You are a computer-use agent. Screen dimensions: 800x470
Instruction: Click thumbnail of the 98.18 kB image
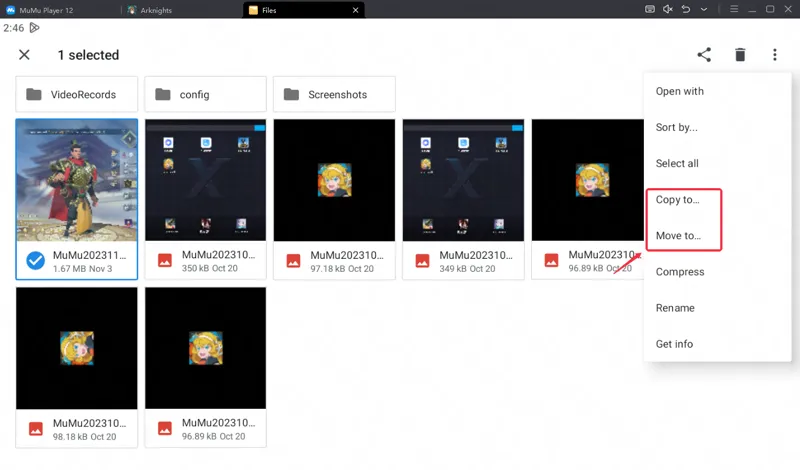pos(77,348)
